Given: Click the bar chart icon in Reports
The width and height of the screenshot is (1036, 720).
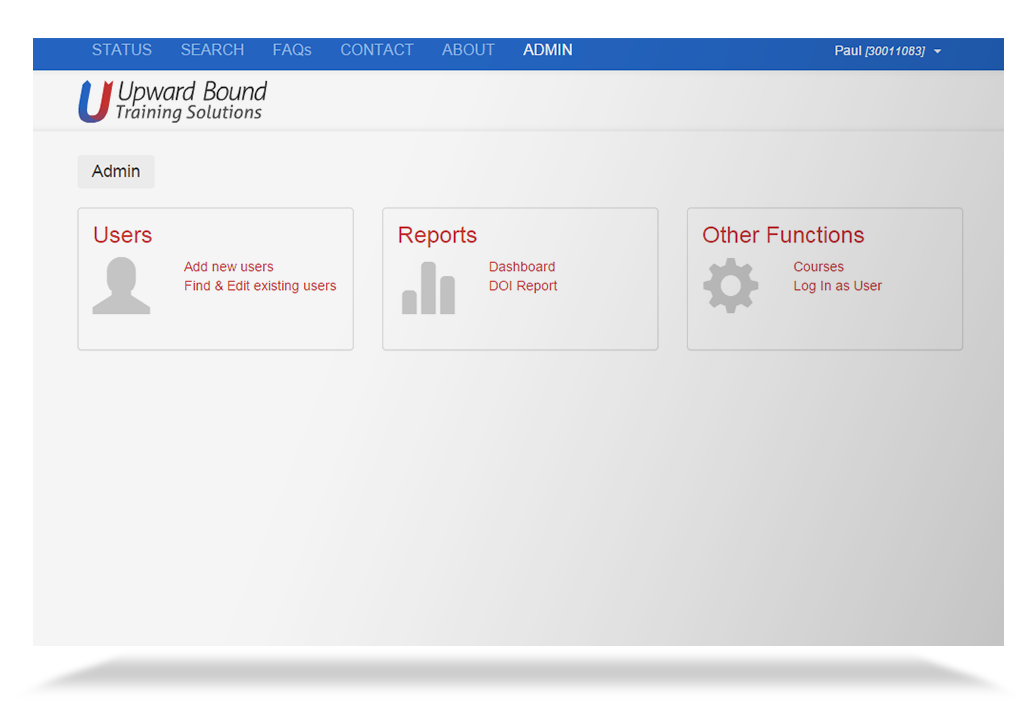Looking at the screenshot, I should click(x=428, y=287).
